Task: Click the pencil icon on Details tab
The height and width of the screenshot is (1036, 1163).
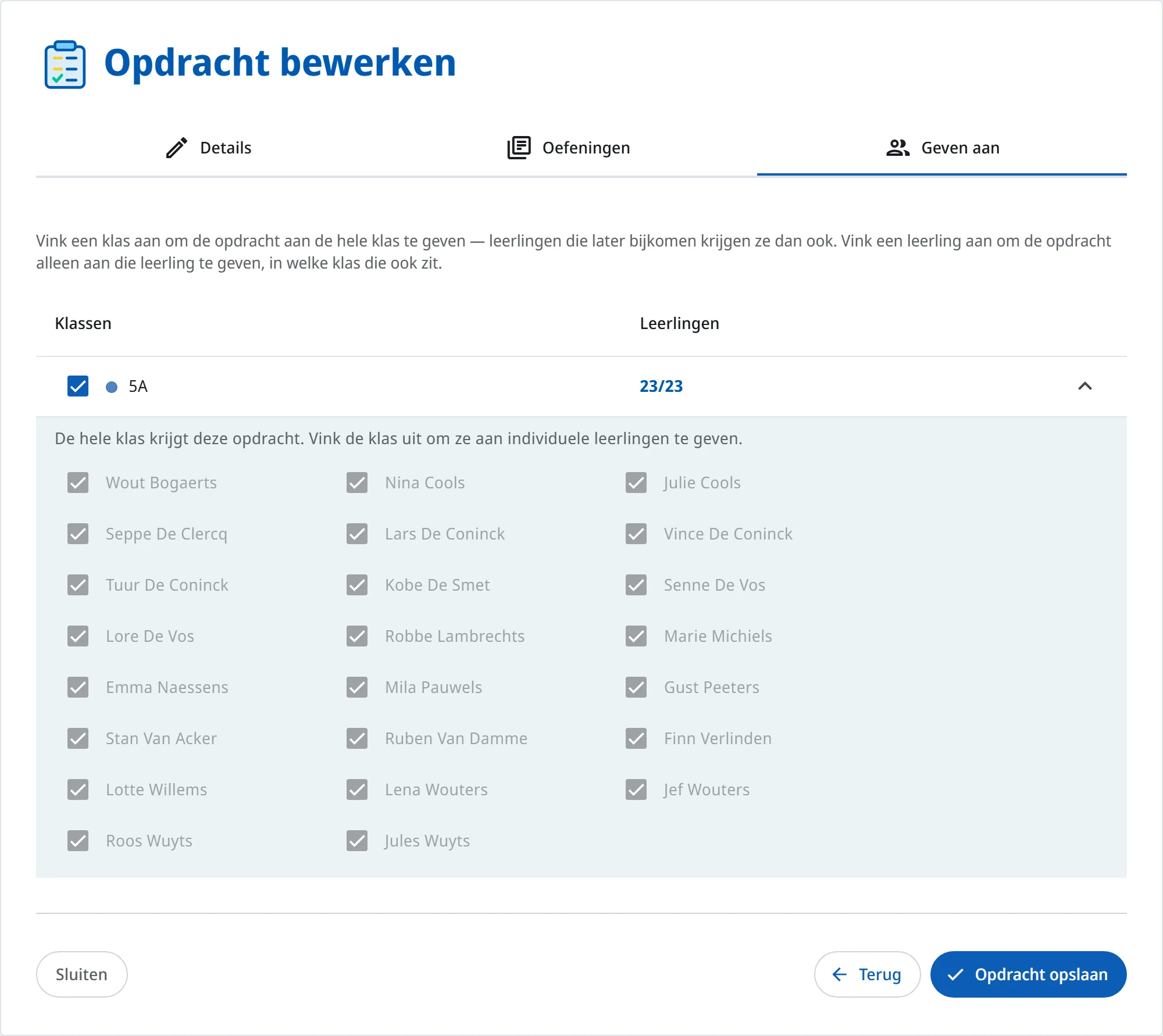Action: [x=177, y=148]
